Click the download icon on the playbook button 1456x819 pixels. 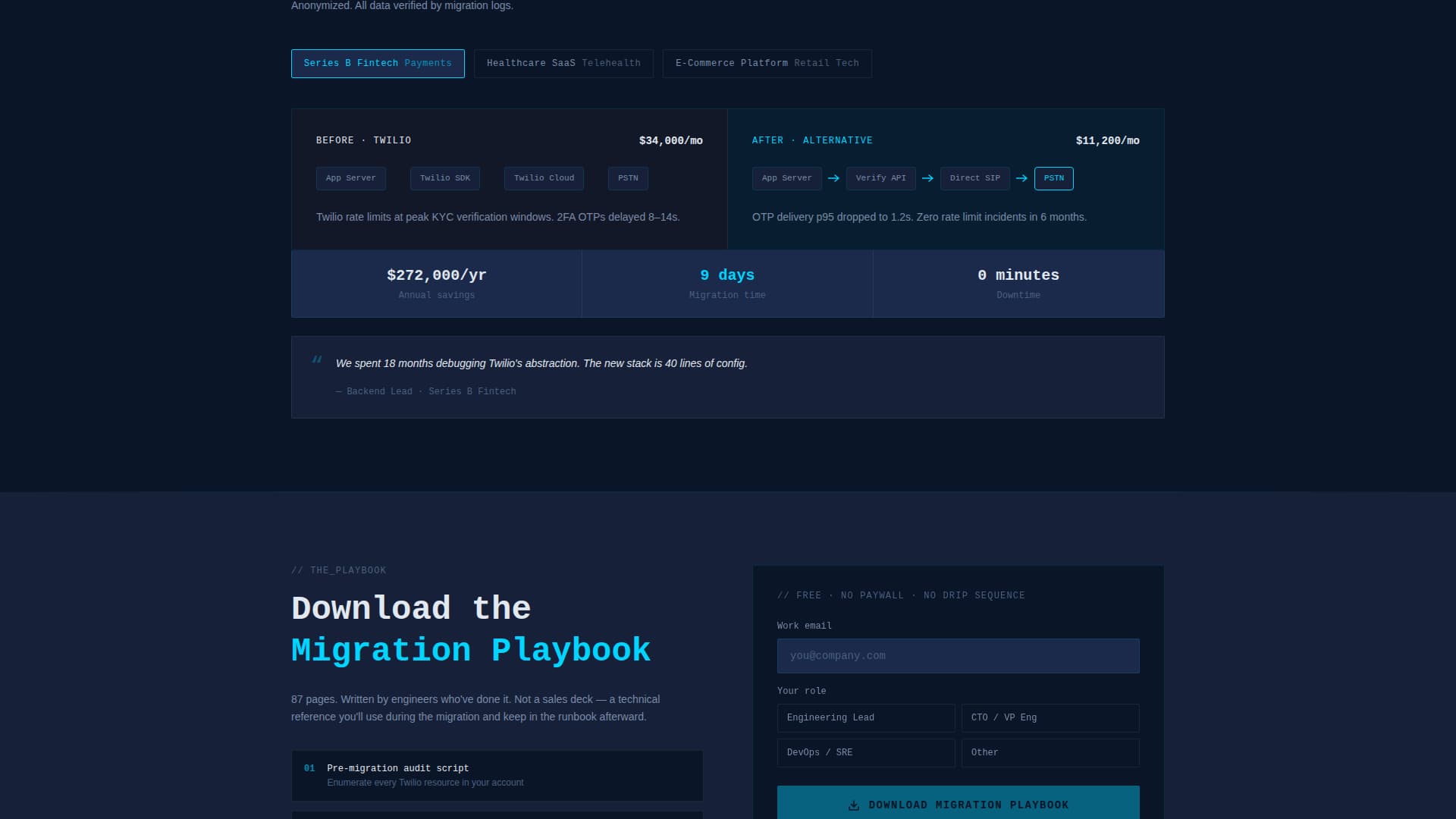[853, 805]
